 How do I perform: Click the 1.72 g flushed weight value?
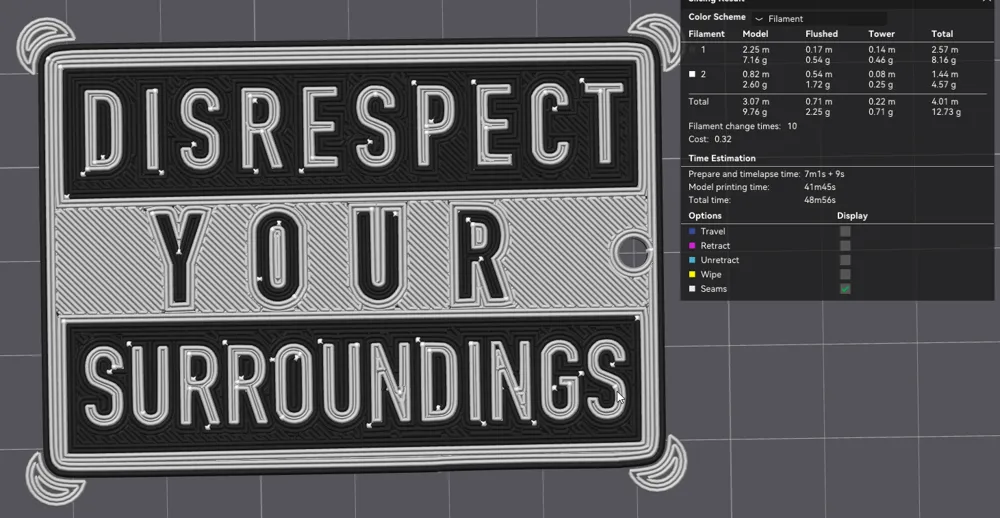(x=818, y=85)
